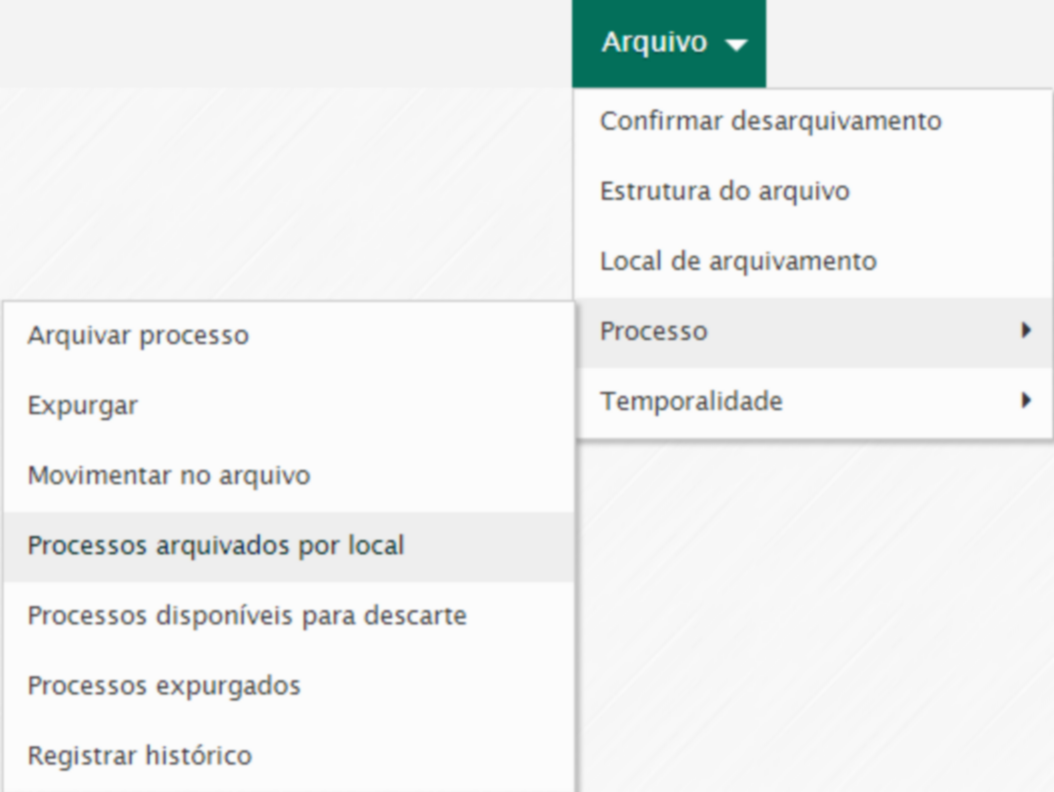Select Expurgar in the submenu
This screenshot has width=1054, height=792.
[289, 405]
